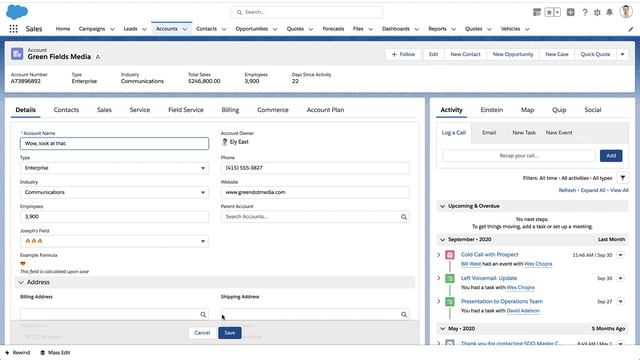
Task: Expand the Left Voicemail: Update entry
Action: [x=439, y=278]
